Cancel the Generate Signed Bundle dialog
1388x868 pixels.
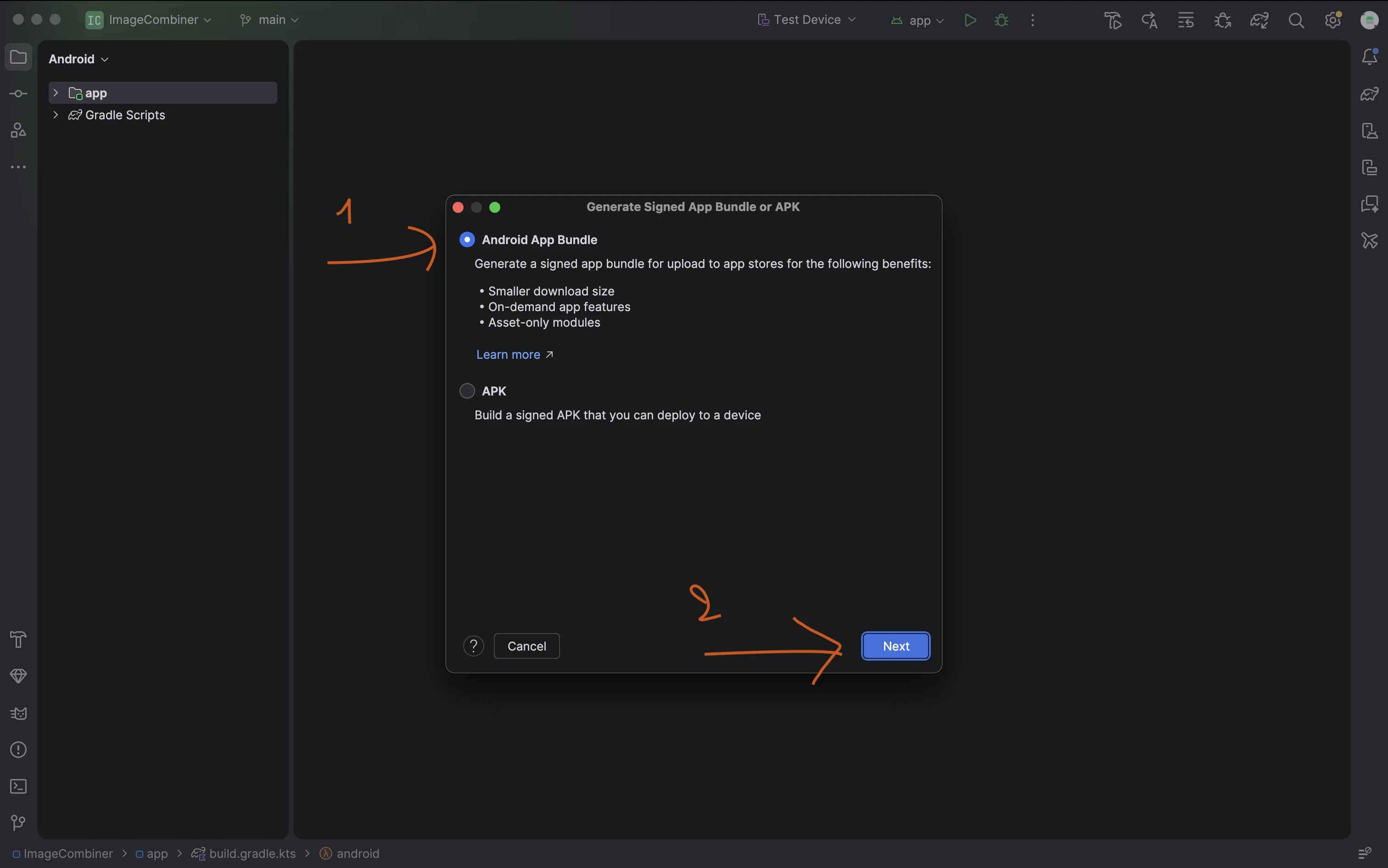tap(526, 646)
